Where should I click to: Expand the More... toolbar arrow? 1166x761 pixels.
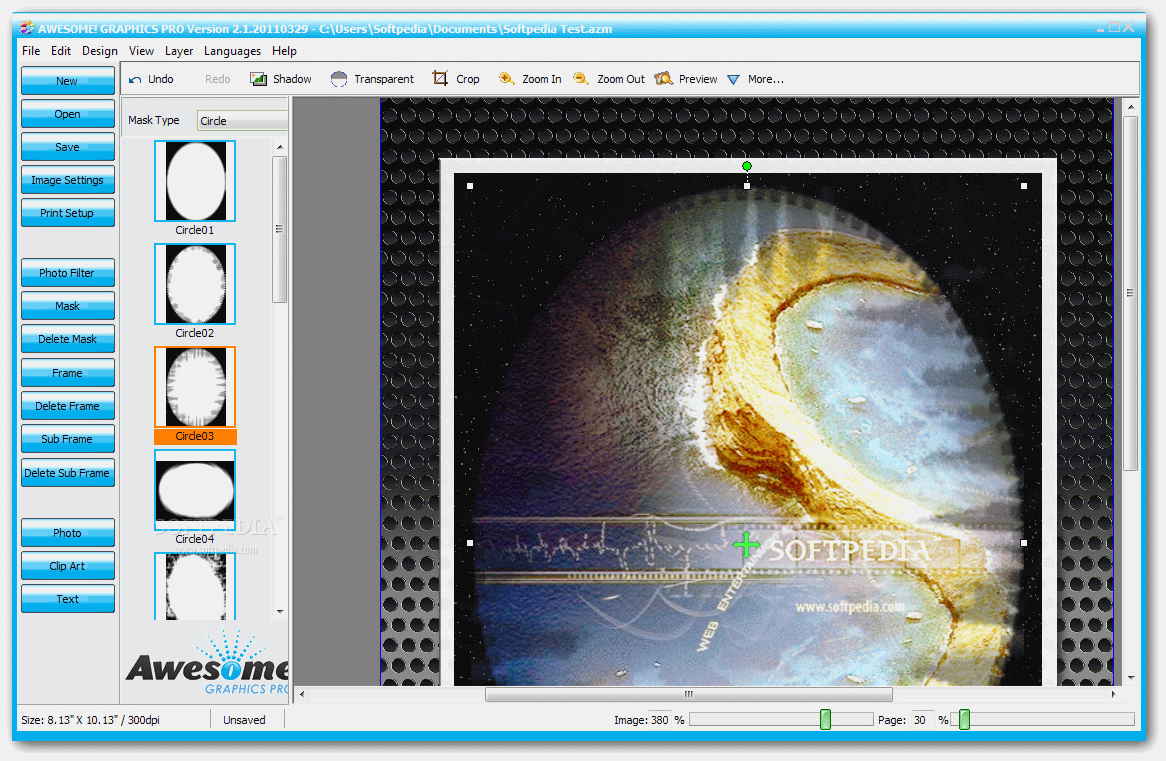point(733,80)
